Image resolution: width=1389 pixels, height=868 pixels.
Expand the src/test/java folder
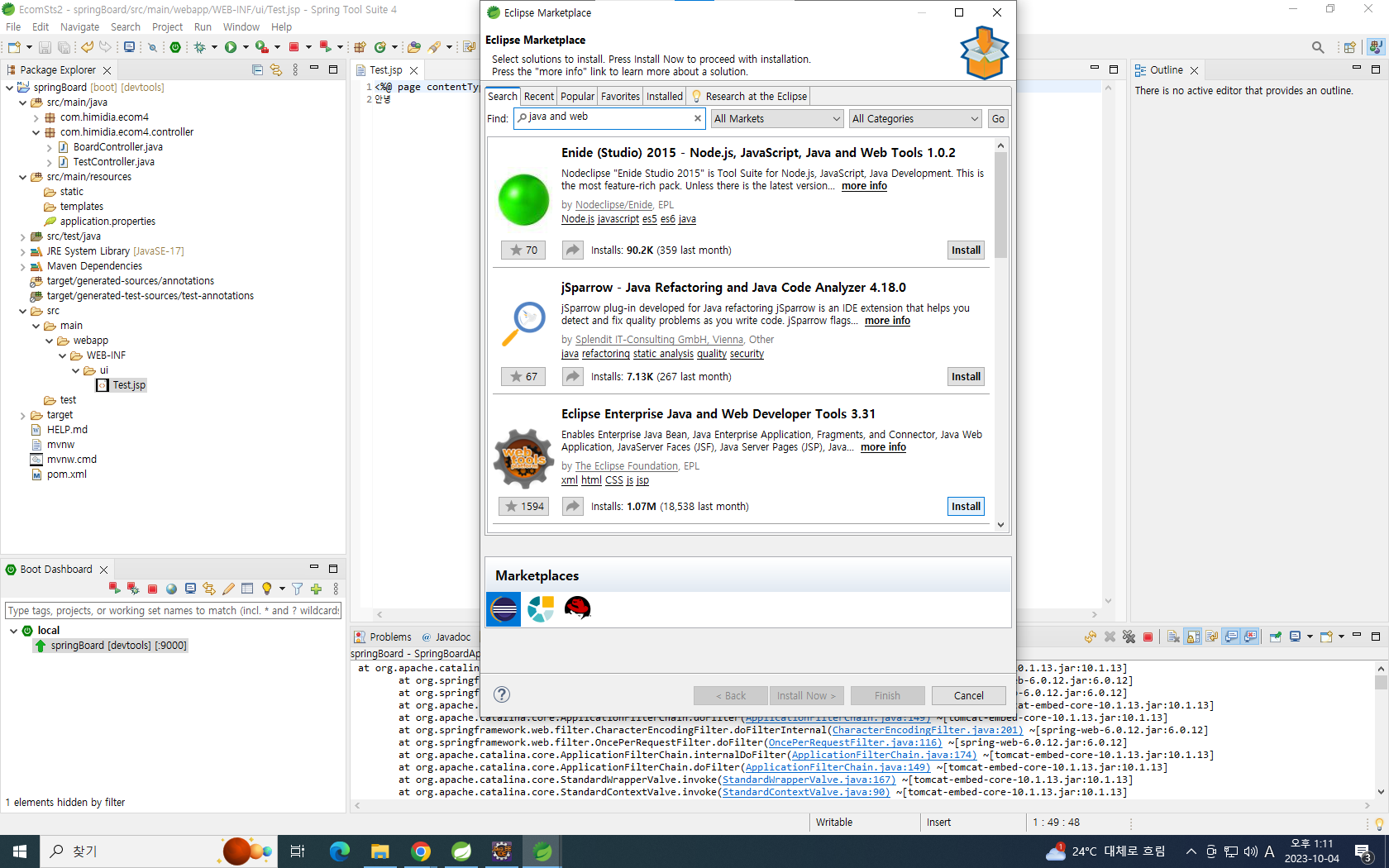click(22, 236)
